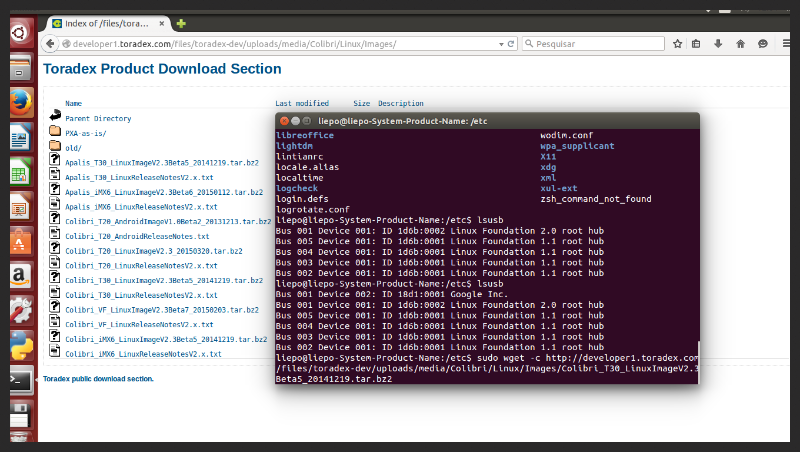This screenshot has width=800, height=452.
Task: Reload the page with refresh icon
Action: pyautogui.click(x=510, y=44)
